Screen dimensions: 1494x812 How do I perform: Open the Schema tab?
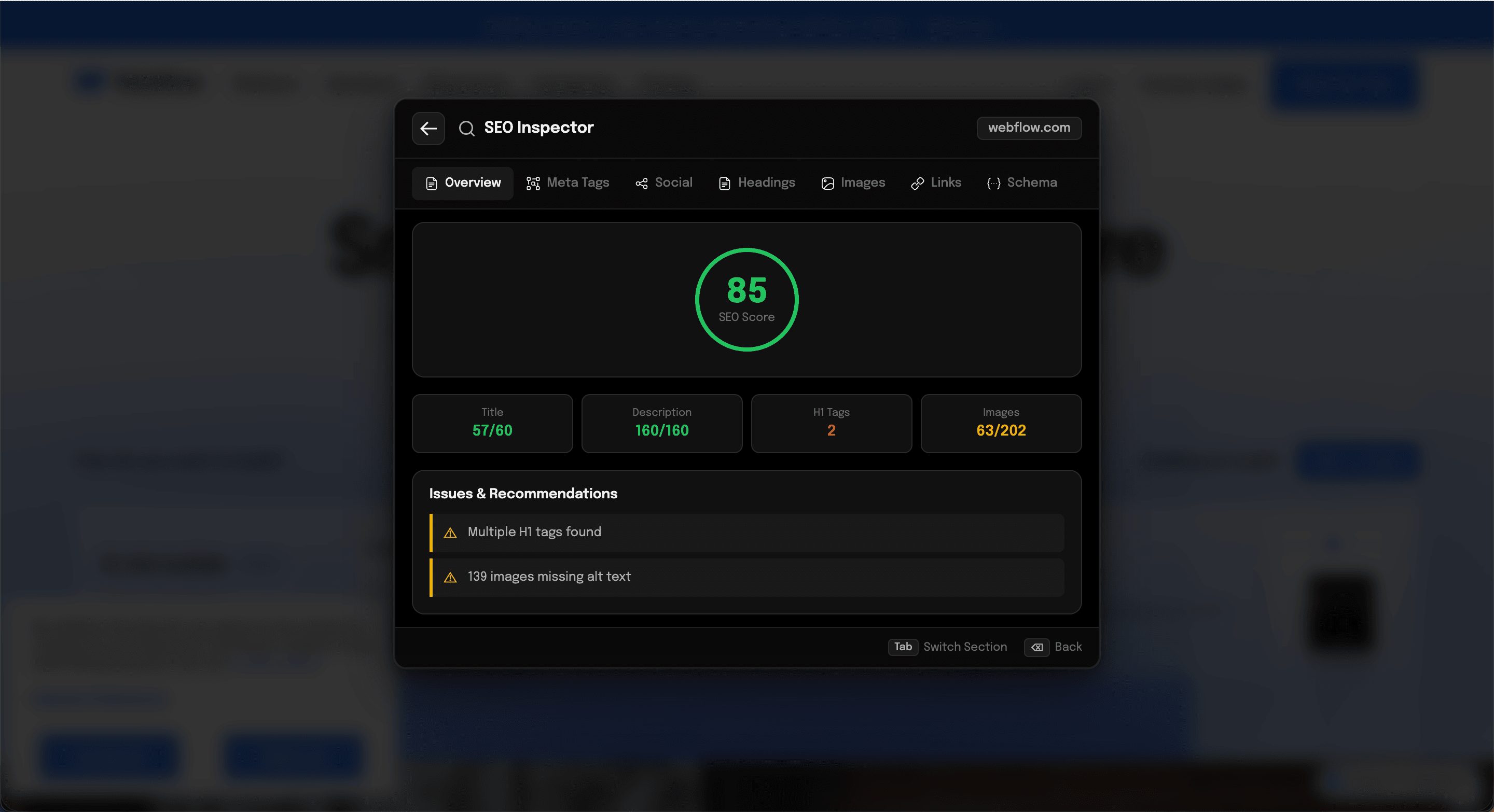(1021, 183)
